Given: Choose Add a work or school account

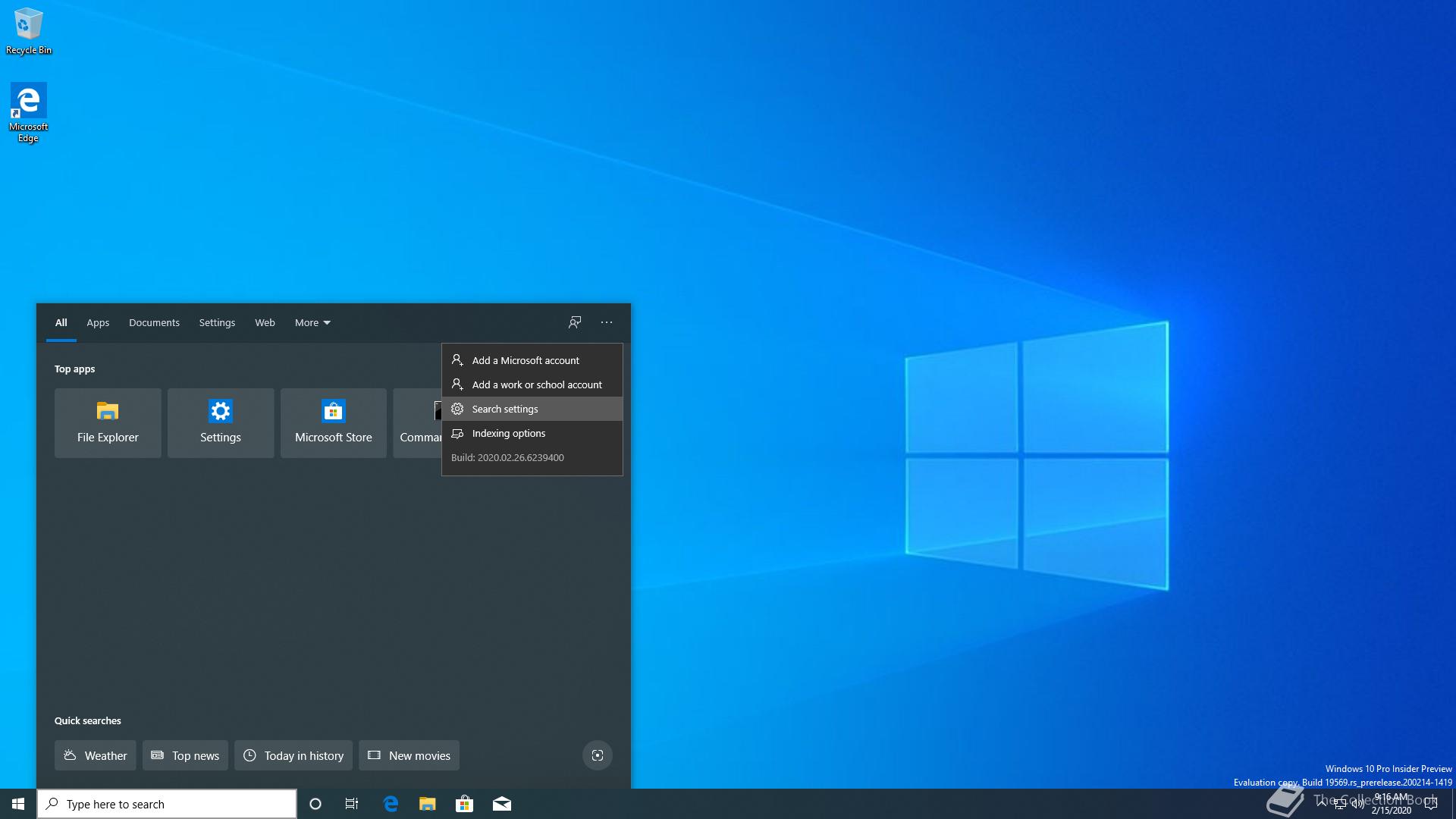Looking at the screenshot, I should click(x=532, y=384).
